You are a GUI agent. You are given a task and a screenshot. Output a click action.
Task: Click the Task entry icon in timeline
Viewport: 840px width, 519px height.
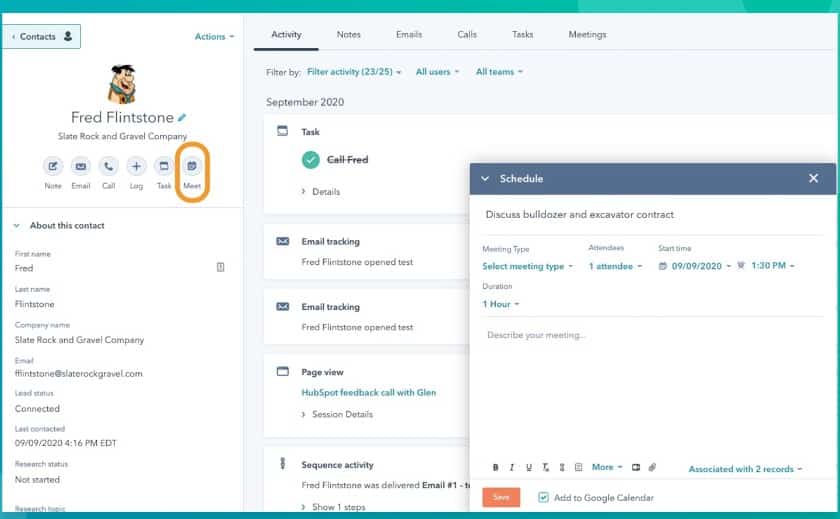(282, 131)
